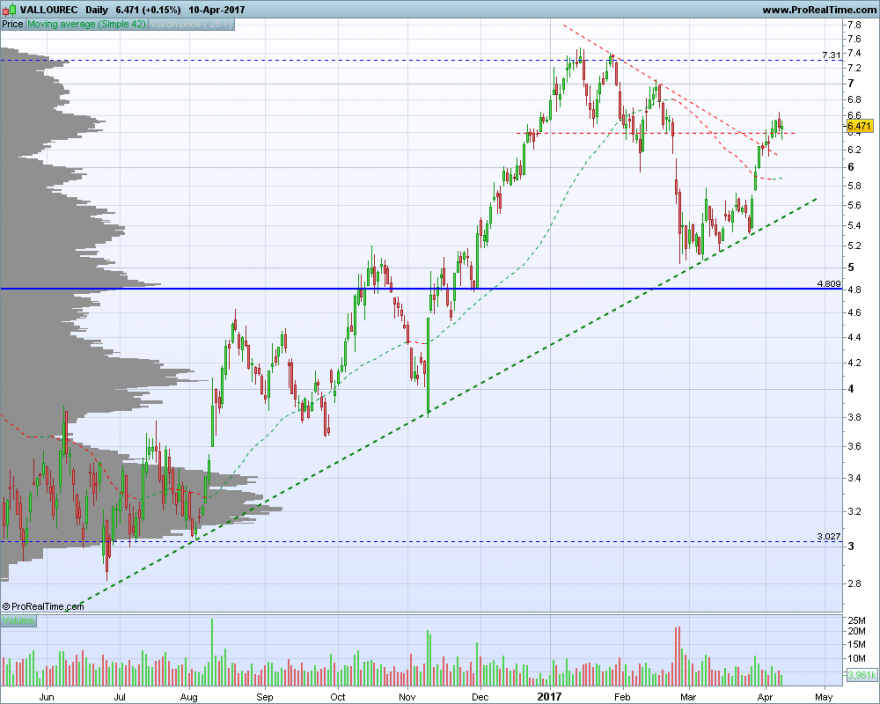Click the Daily timeframe label

pos(97,10)
